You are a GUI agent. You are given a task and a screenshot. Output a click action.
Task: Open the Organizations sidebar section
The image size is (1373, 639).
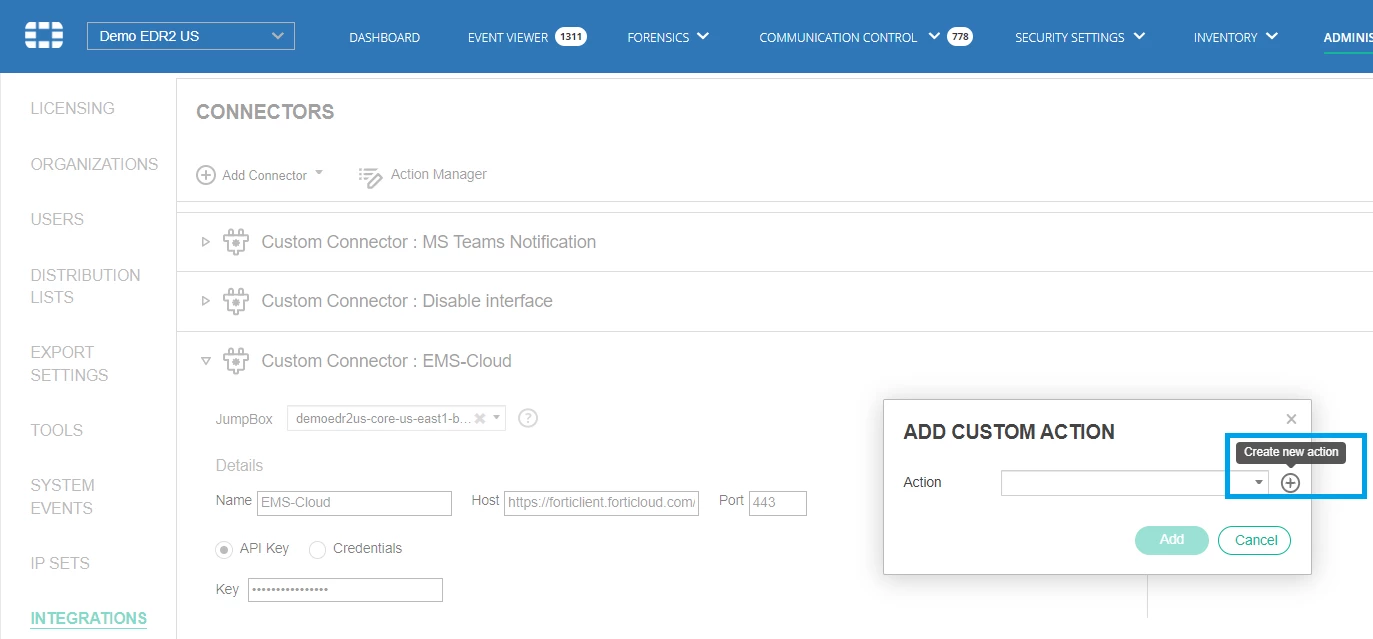click(94, 164)
